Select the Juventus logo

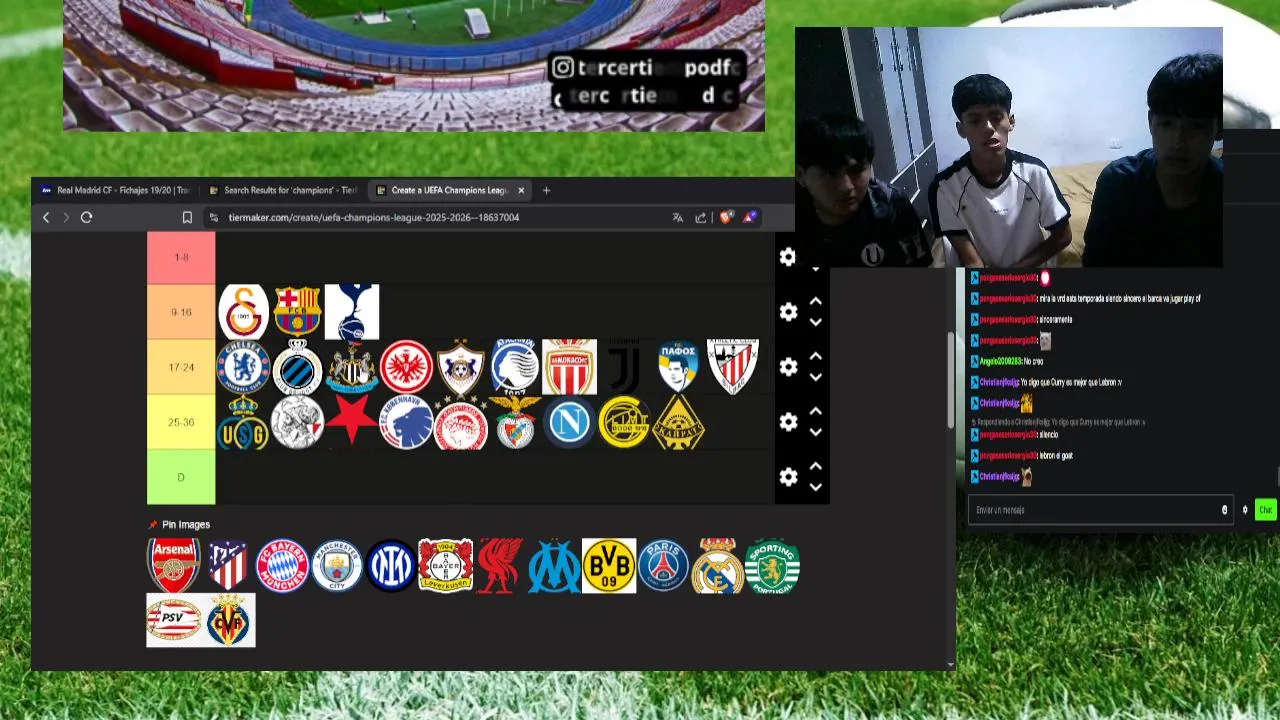(x=623, y=367)
